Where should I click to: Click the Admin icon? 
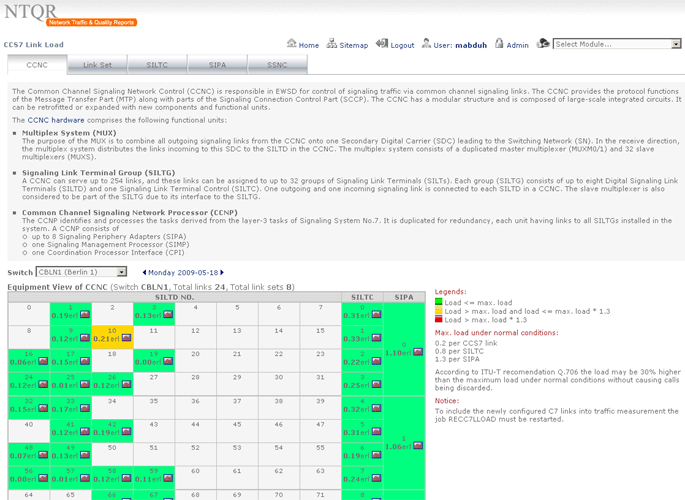498,44
